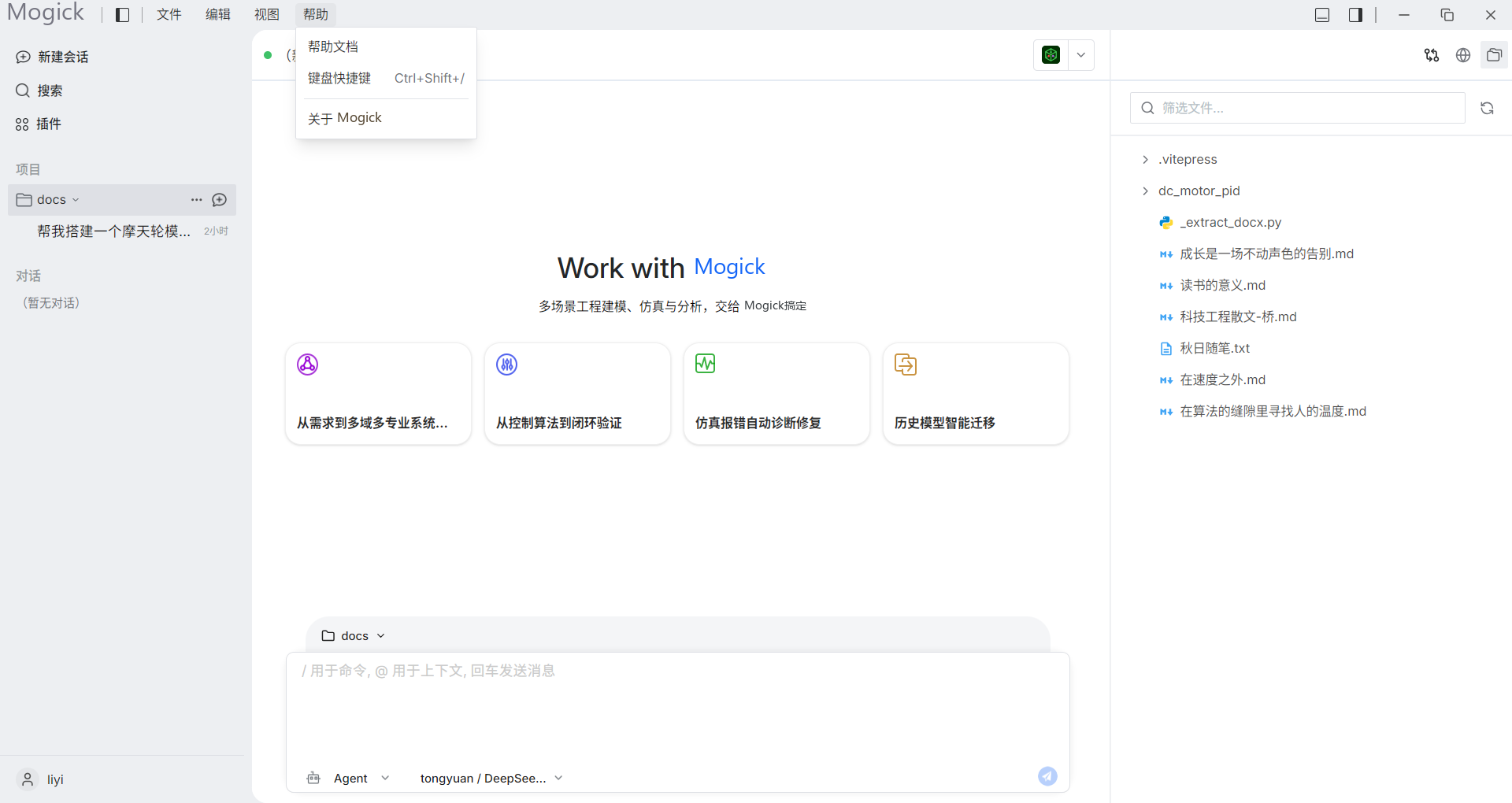
Task: Toggle the right side panel icon
Action: 1355,15
